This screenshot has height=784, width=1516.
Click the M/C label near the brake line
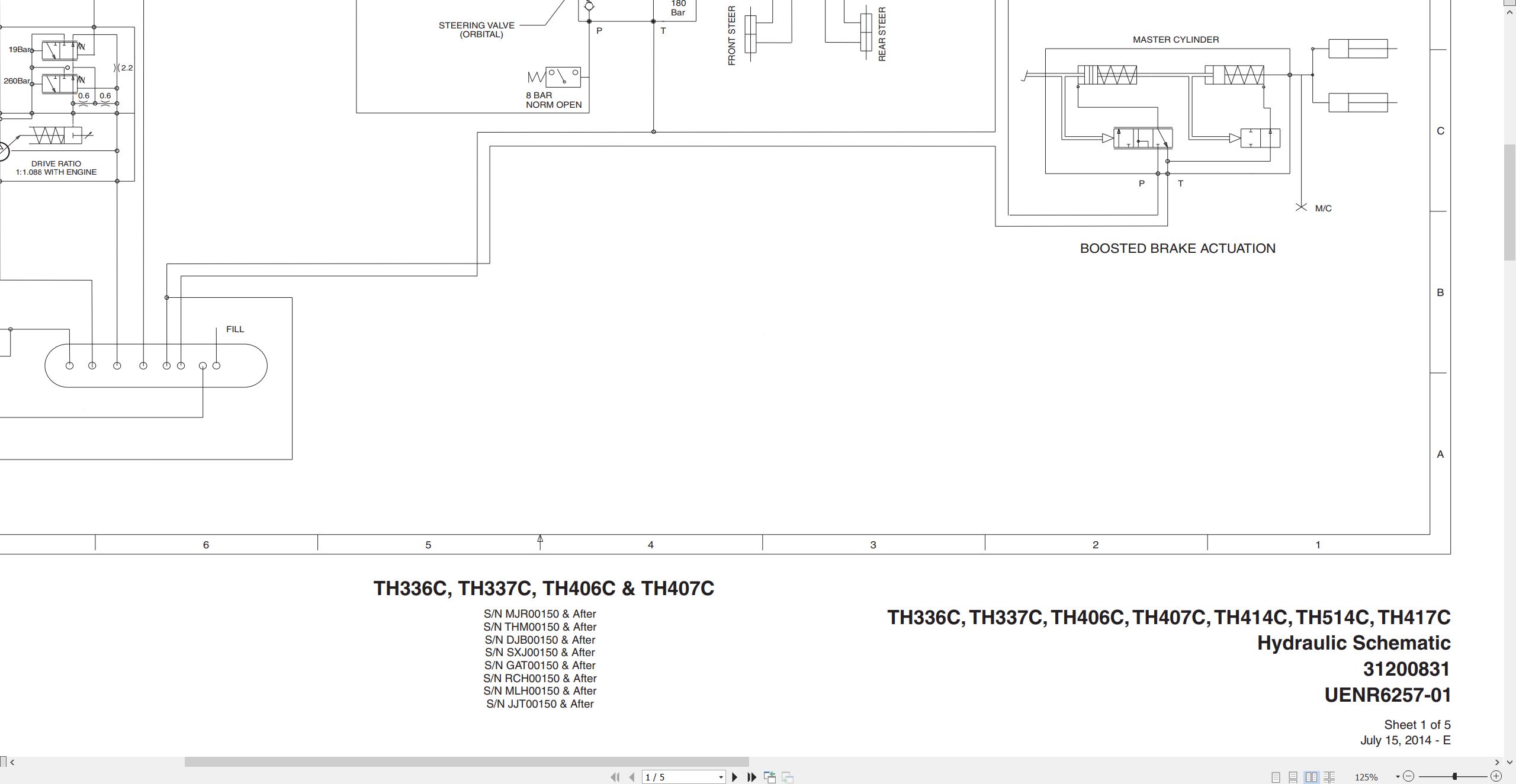point(1323,208)
